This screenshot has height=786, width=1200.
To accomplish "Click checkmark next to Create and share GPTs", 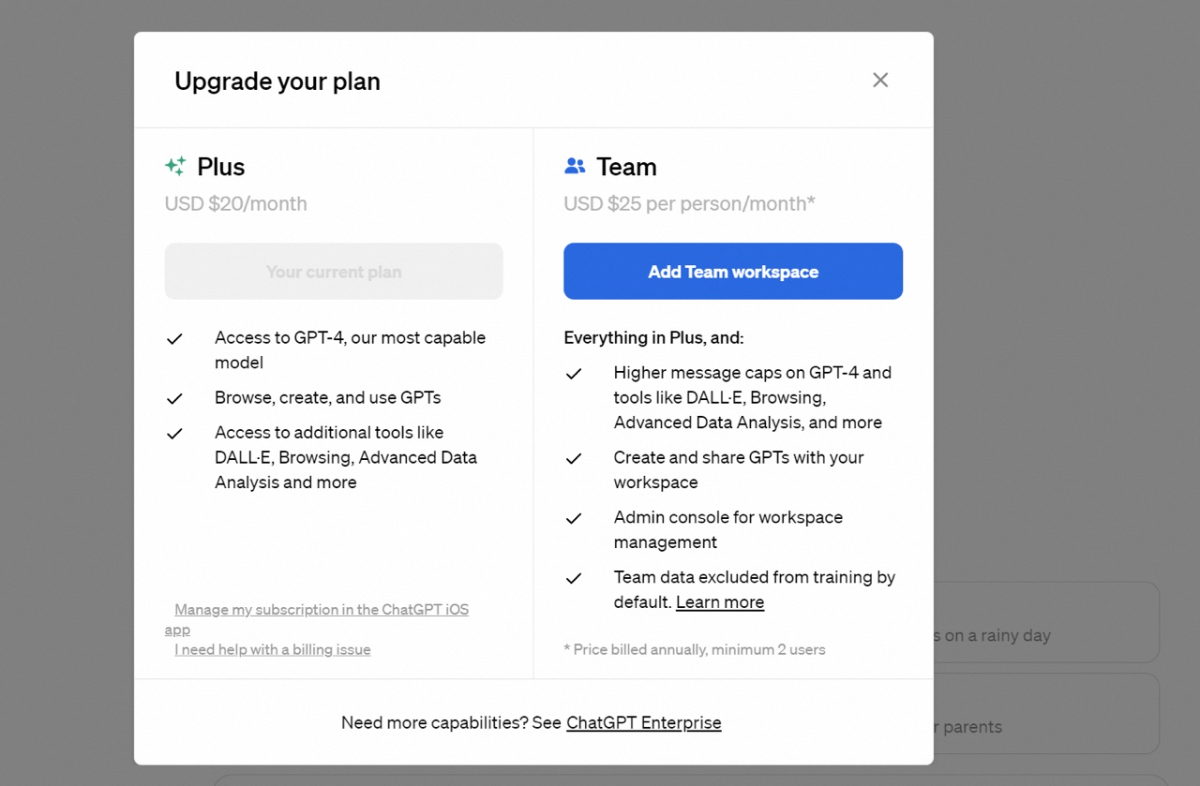I will (x=574, y=459).
